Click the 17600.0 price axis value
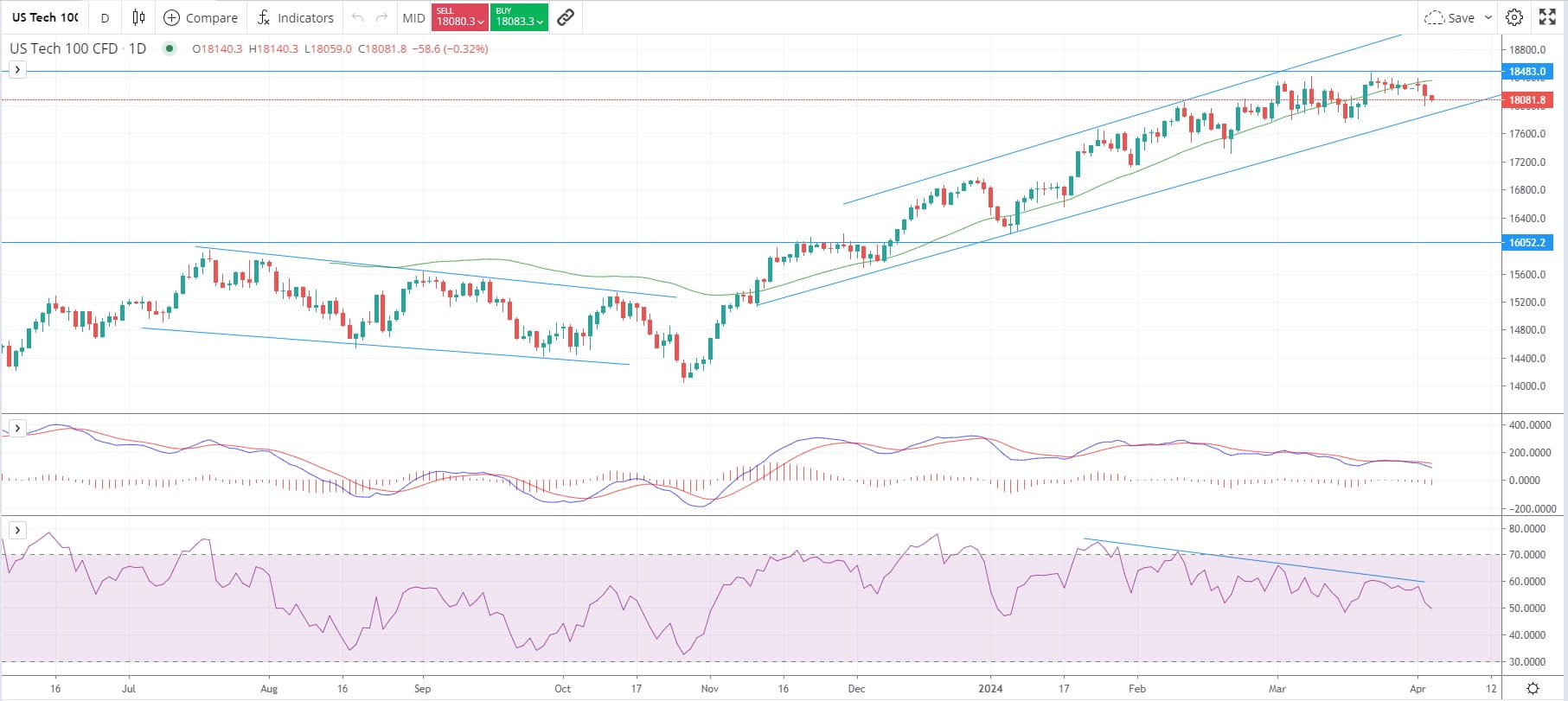Screen dimensions: 1568x701 (1527, 134)
